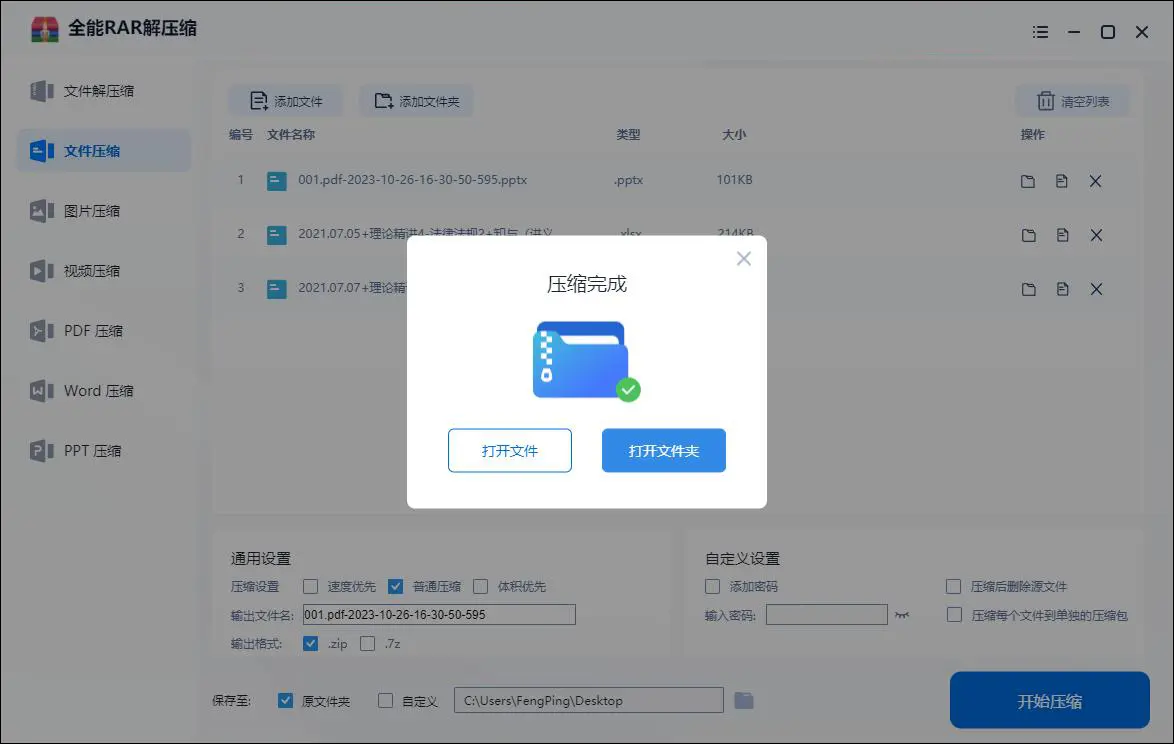Open the compressed file from dialog
The height and width of the screenshot is (744, 1174).
coord(509,451)
